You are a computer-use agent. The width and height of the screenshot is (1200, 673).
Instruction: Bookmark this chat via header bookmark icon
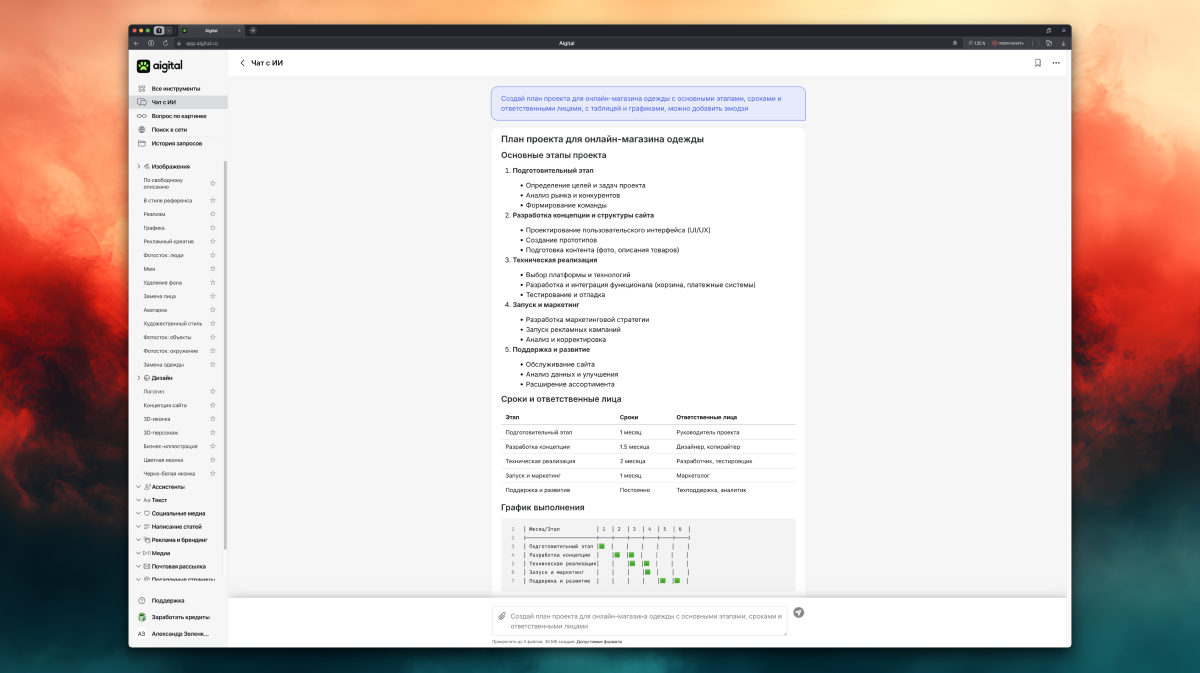pos(1038,63)
